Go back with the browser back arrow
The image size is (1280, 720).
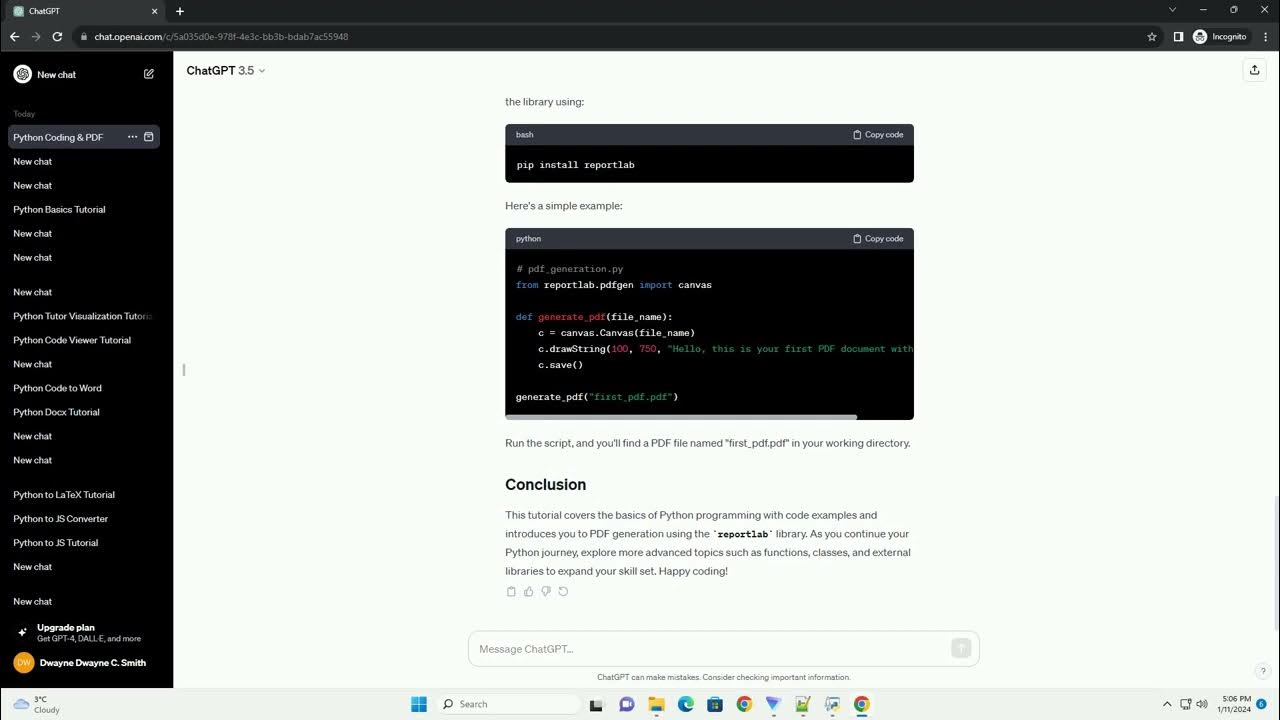[x=14, y=36]
